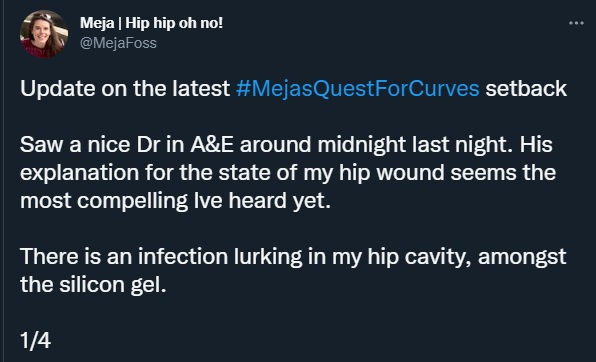This screenshot has width=596, height=362.
Task: Click the 'There is an infection lurking' line
Action: [x=293, y=257]
